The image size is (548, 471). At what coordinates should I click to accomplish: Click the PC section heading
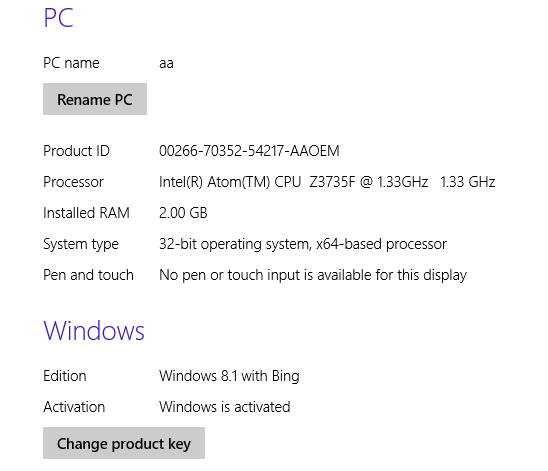pos(58,17)
